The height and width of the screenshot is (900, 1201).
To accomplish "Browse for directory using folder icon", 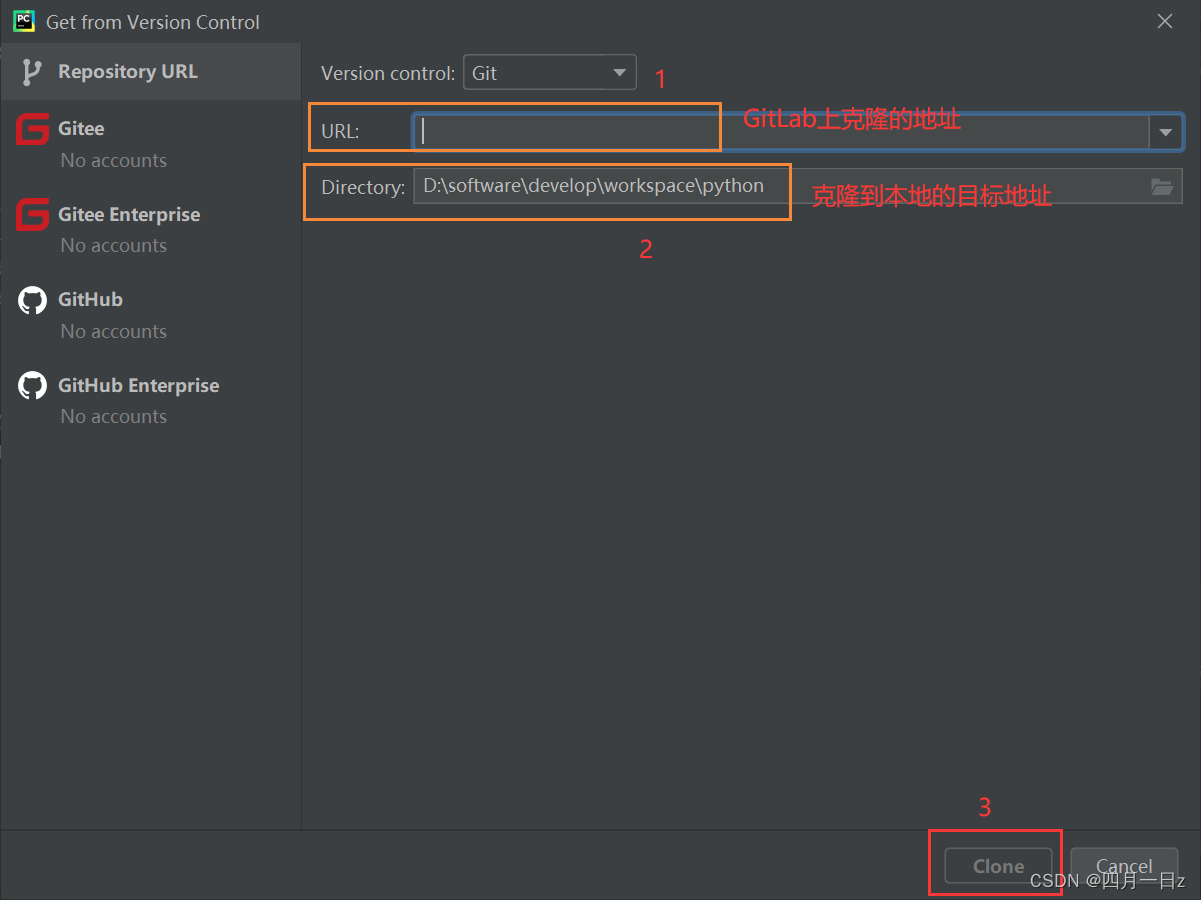I will click(x=1162, y=187).
